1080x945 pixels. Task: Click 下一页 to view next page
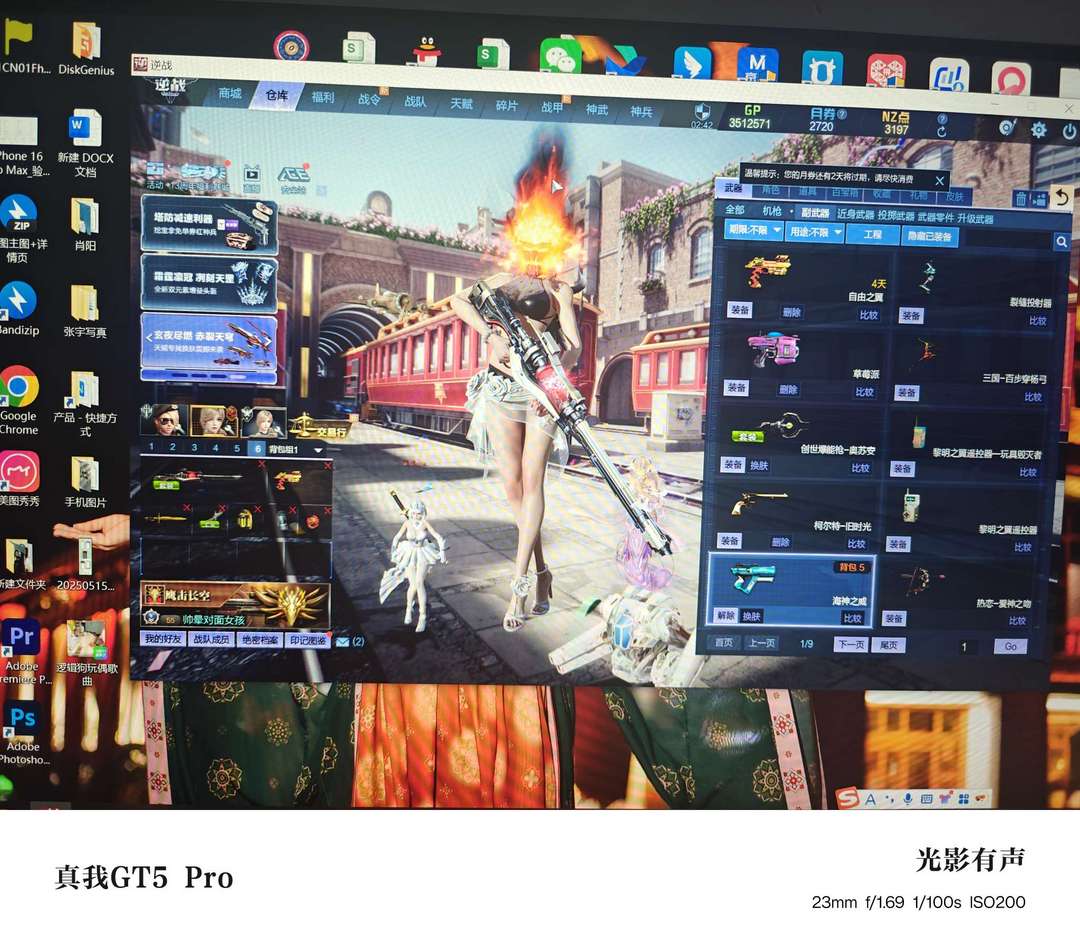click(850, 645)
